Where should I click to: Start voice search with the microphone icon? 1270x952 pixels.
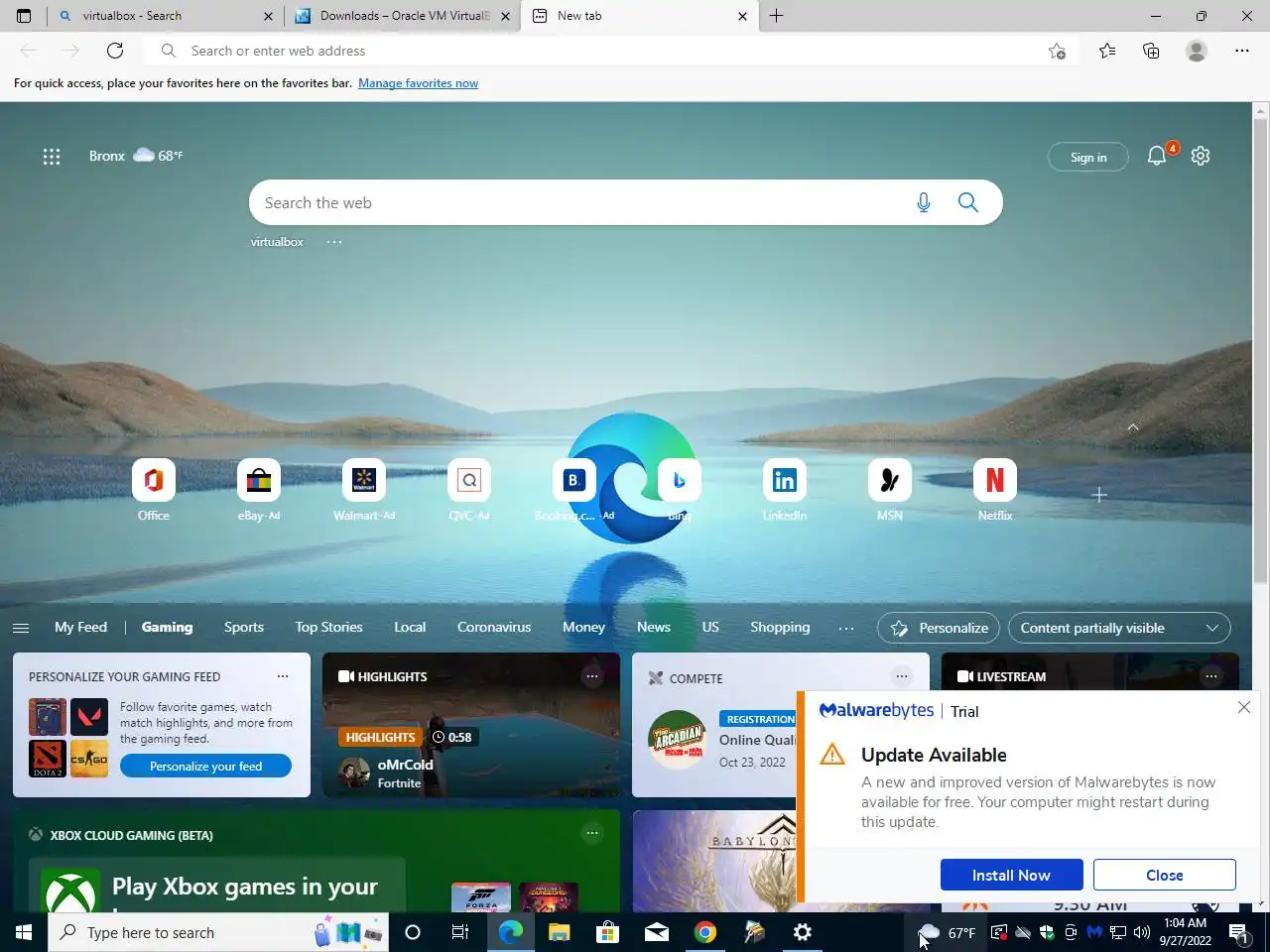[x=924, y=202]
